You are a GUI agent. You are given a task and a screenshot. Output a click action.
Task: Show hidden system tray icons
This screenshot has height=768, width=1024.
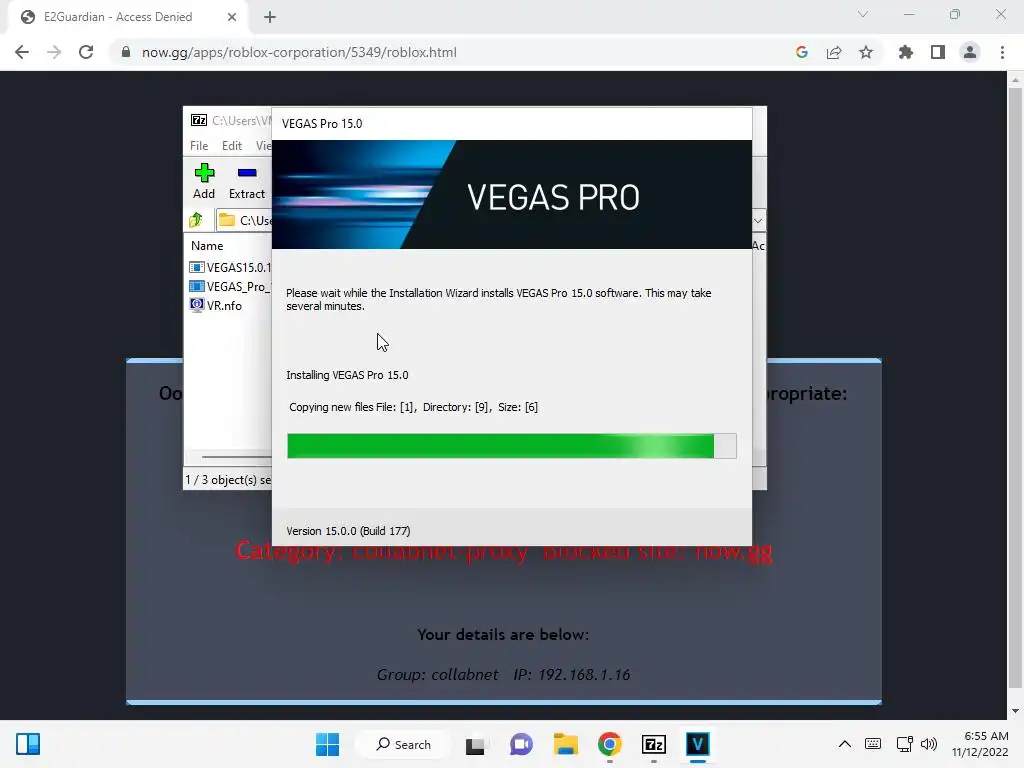click(844, 744)
